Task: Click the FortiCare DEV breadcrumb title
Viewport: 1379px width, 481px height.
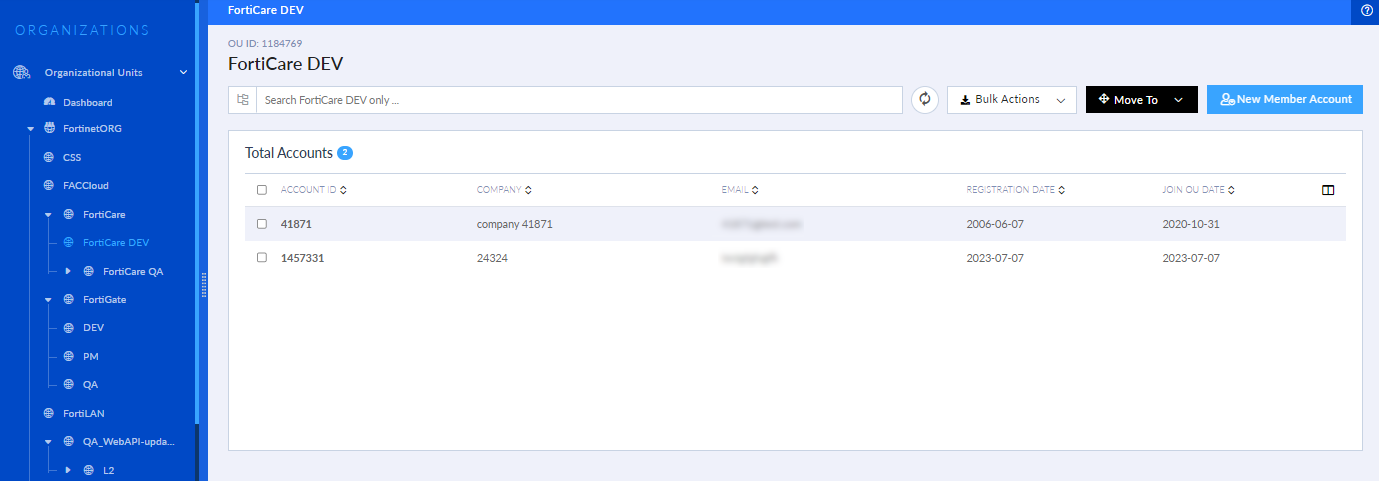Action: click(x=266, y=10)
